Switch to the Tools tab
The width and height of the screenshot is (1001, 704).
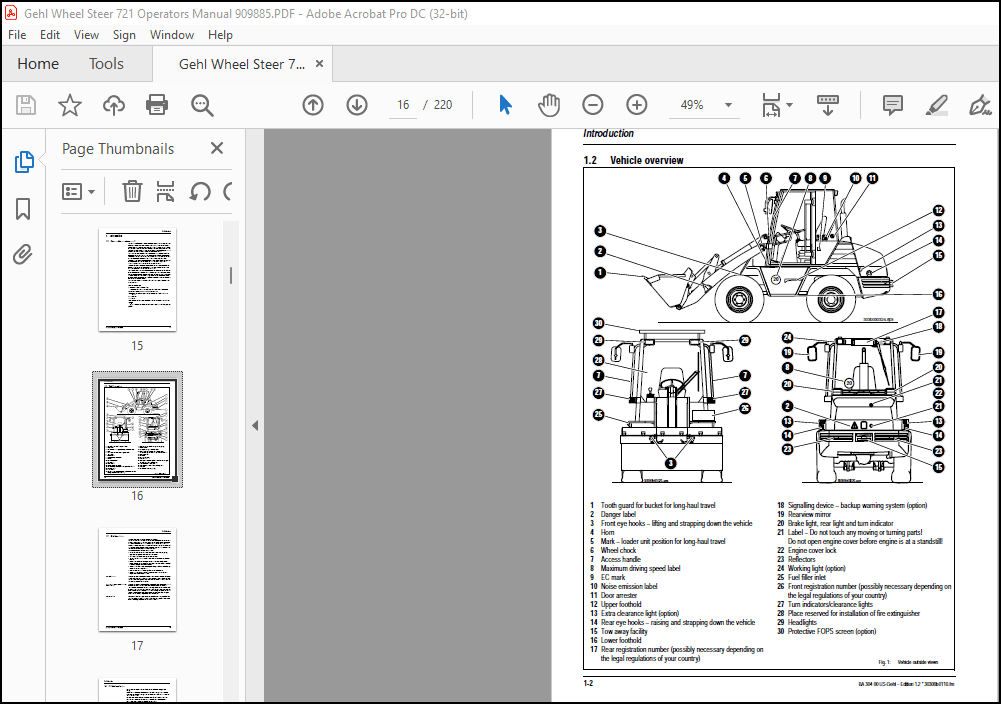[x=106, y=63]
